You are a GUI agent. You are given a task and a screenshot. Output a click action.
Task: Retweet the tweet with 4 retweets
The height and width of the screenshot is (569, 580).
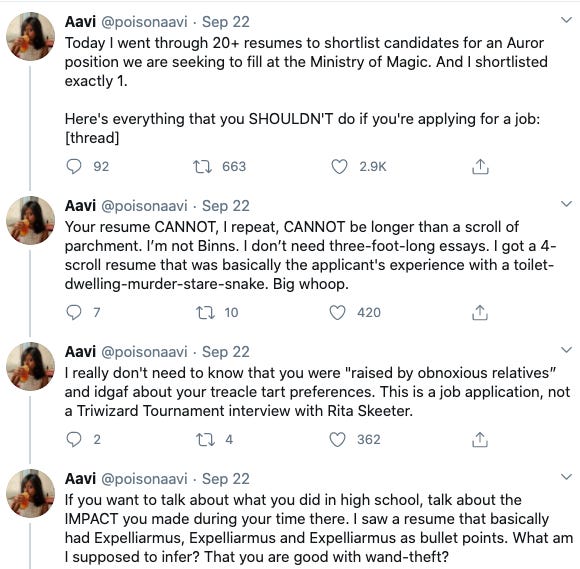pyautogui.click(x=205, y=440)
